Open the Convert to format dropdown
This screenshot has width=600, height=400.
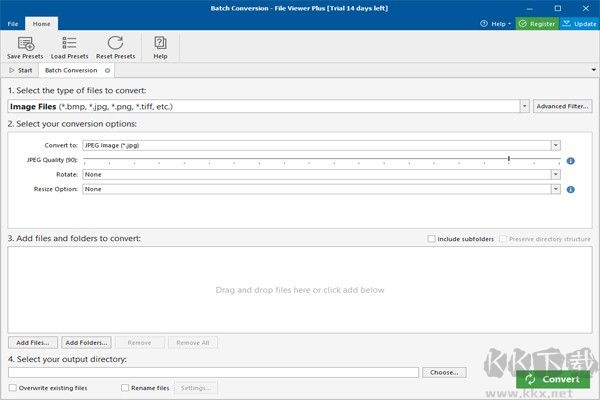click(x=555, y=145)
